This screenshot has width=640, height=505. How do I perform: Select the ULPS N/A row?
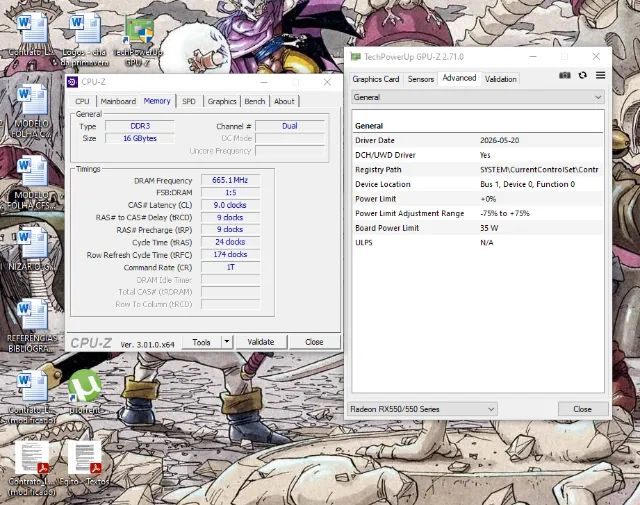(x=478, y=242)
